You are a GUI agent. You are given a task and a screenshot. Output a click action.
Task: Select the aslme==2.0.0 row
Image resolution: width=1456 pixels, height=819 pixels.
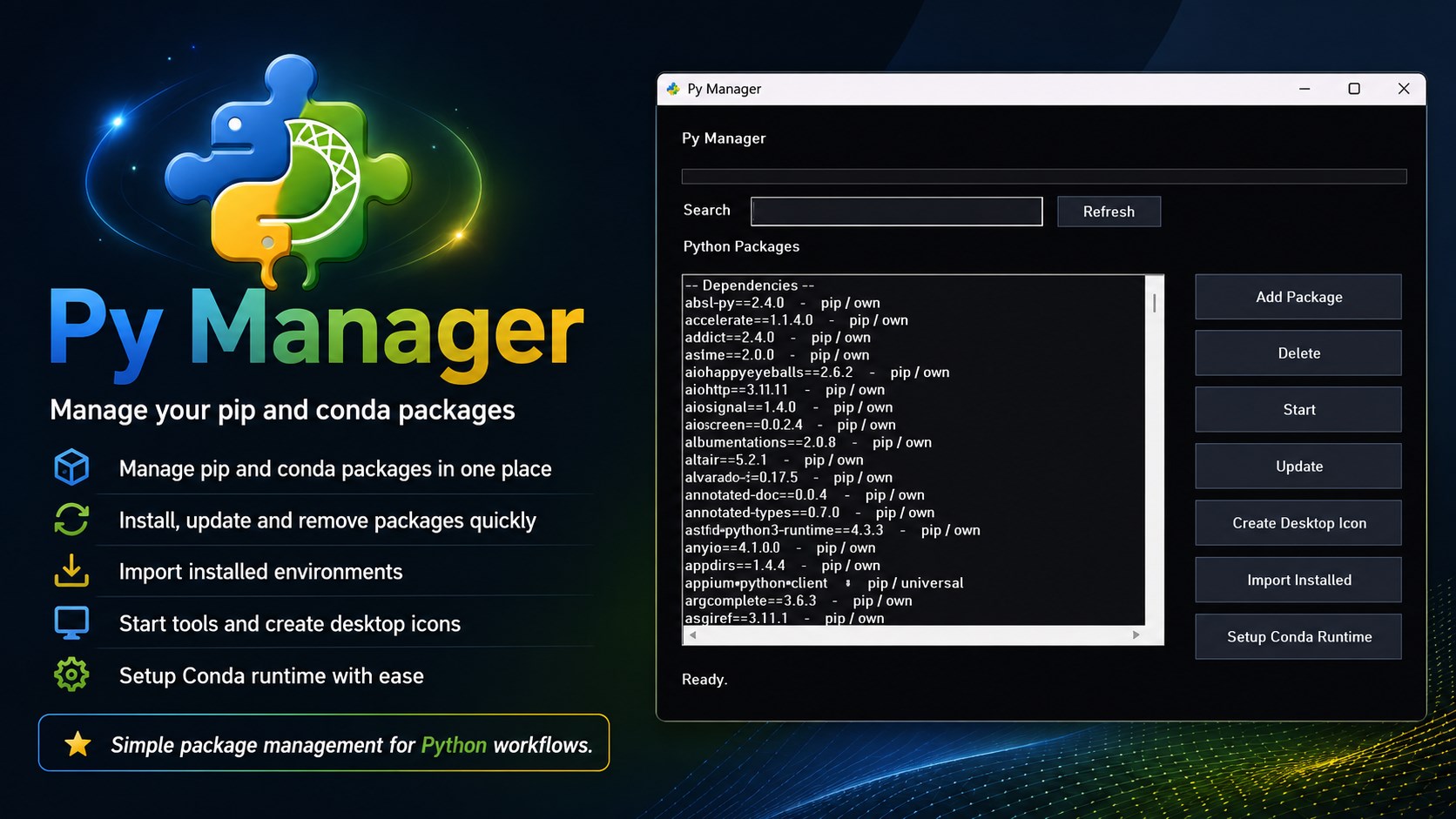coord(913,355)
